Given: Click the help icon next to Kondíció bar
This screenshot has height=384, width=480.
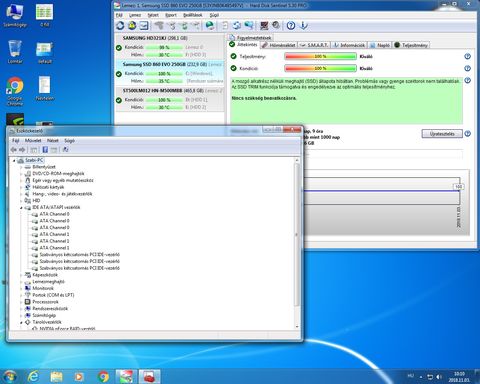Looking at the screenshot, I should point(467,68).
